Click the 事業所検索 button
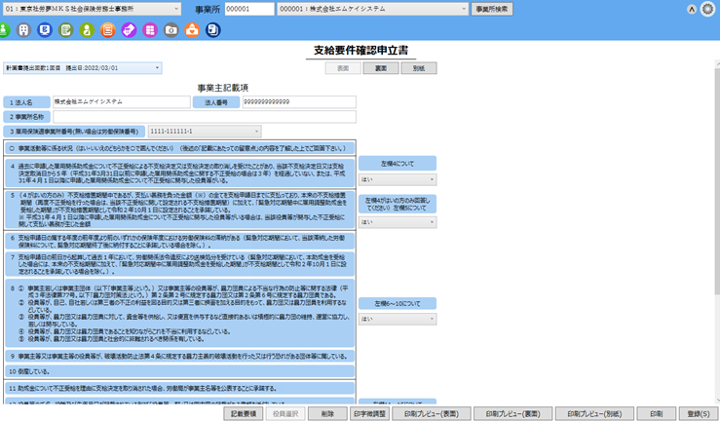The image size is (720, 422). (492, 9)
